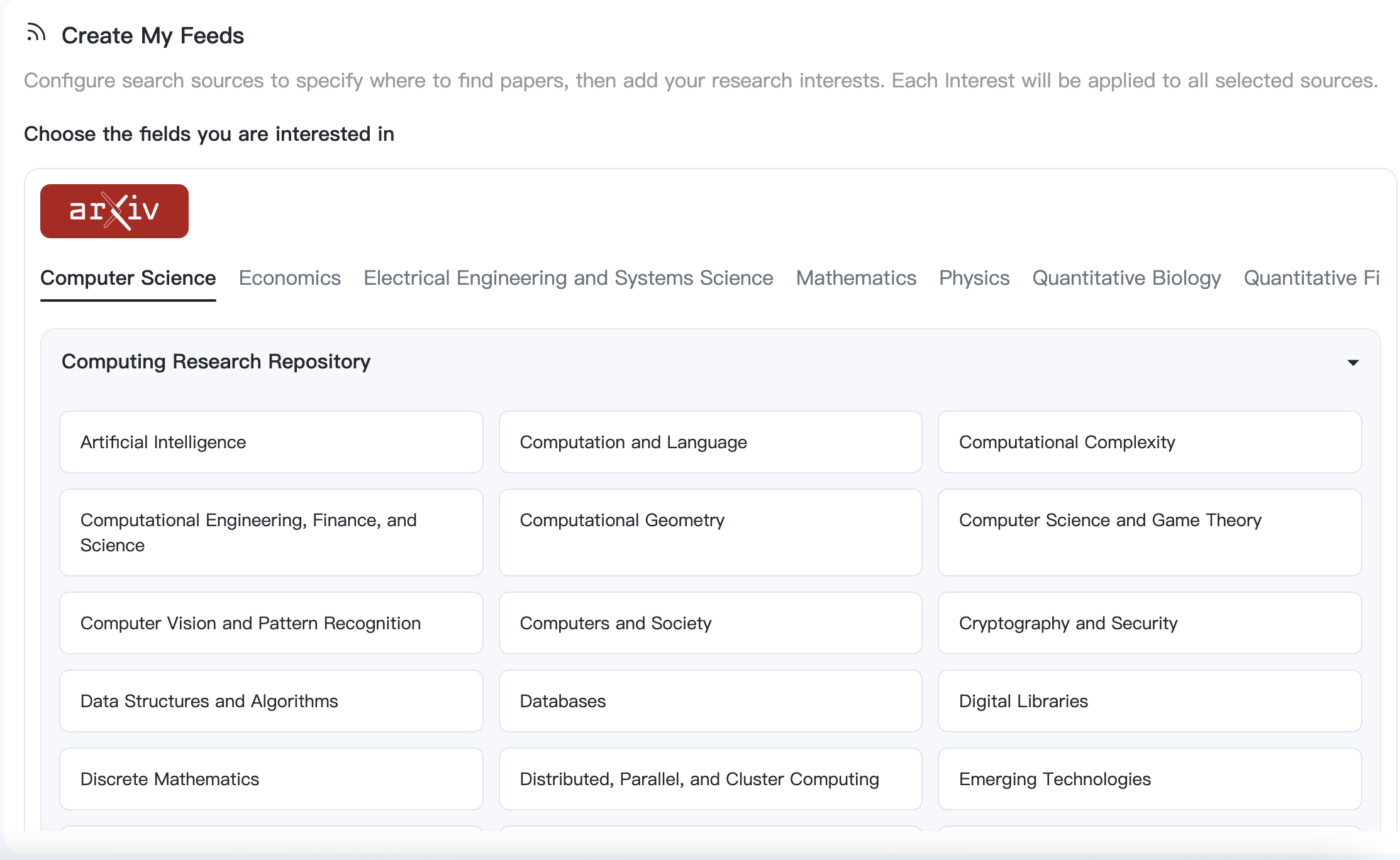Viewport: 1400px width, 860px height.
Task: Enable the Computational Complexity field
Action: point(1149,442)
